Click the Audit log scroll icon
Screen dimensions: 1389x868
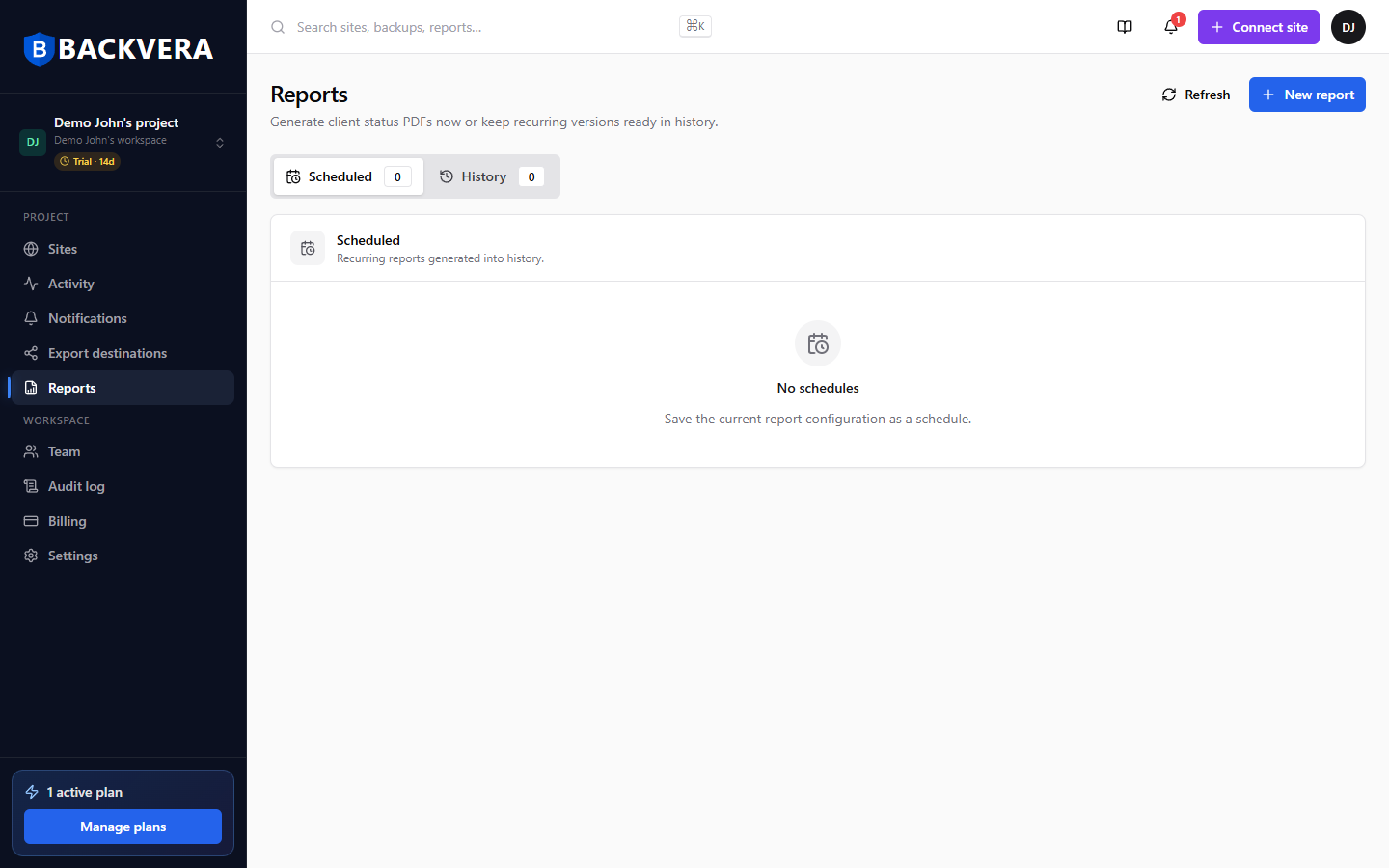[31, 486]
